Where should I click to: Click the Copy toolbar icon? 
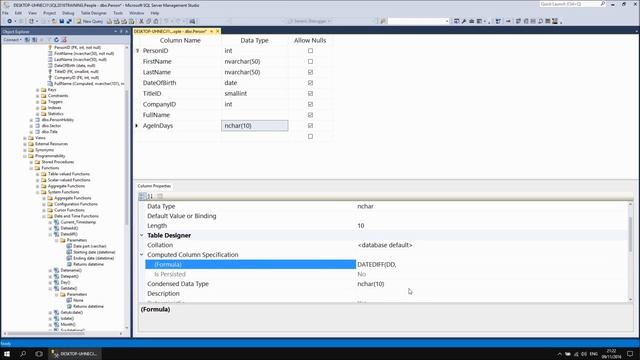pyautogui.click(x=149, y=21)
